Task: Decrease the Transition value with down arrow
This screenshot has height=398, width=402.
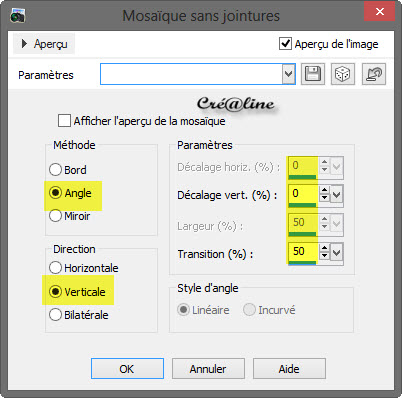Action: [x=324, y=256]
